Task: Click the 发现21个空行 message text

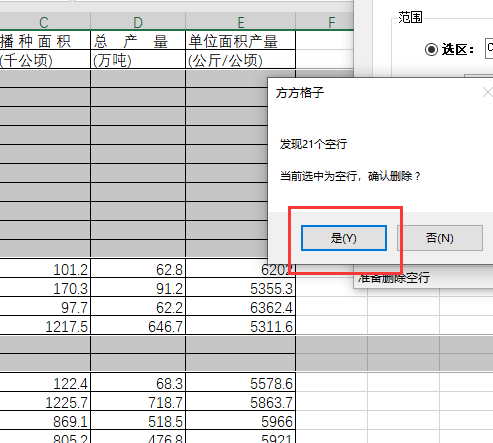Action: point(313,144)
